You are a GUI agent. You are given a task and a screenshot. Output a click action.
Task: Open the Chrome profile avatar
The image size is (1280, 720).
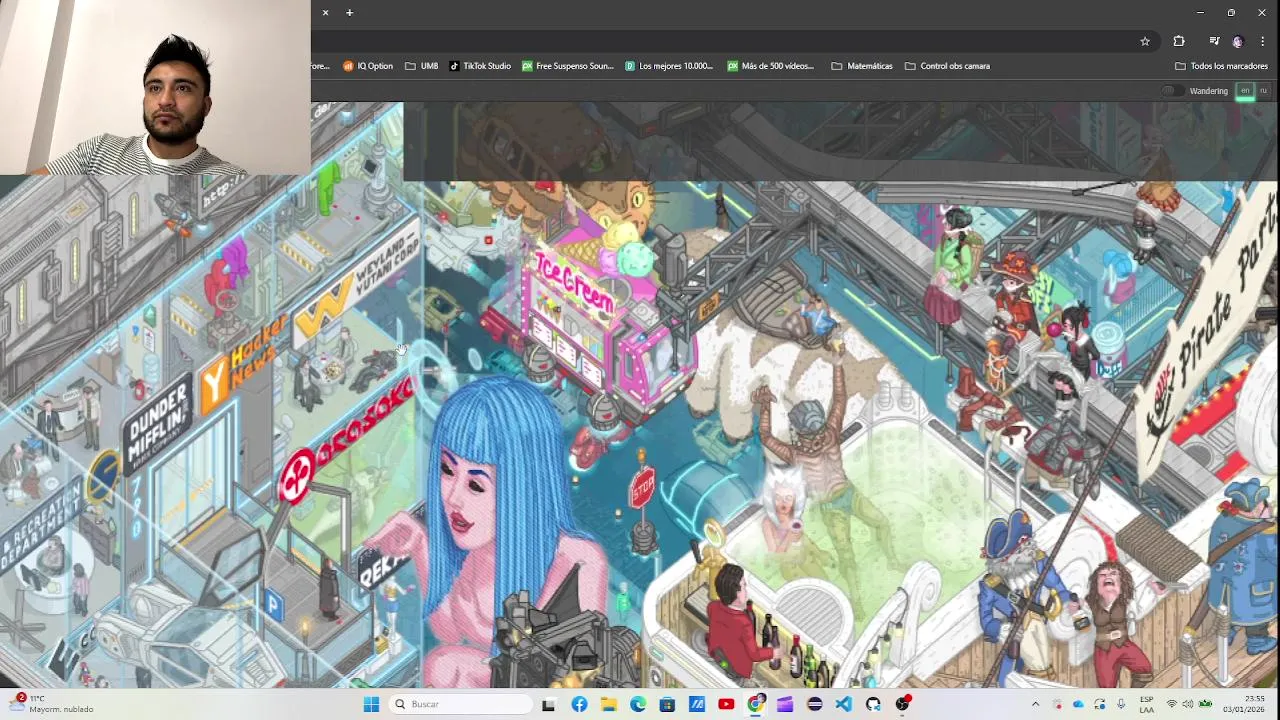click(x=1238, y=41)
